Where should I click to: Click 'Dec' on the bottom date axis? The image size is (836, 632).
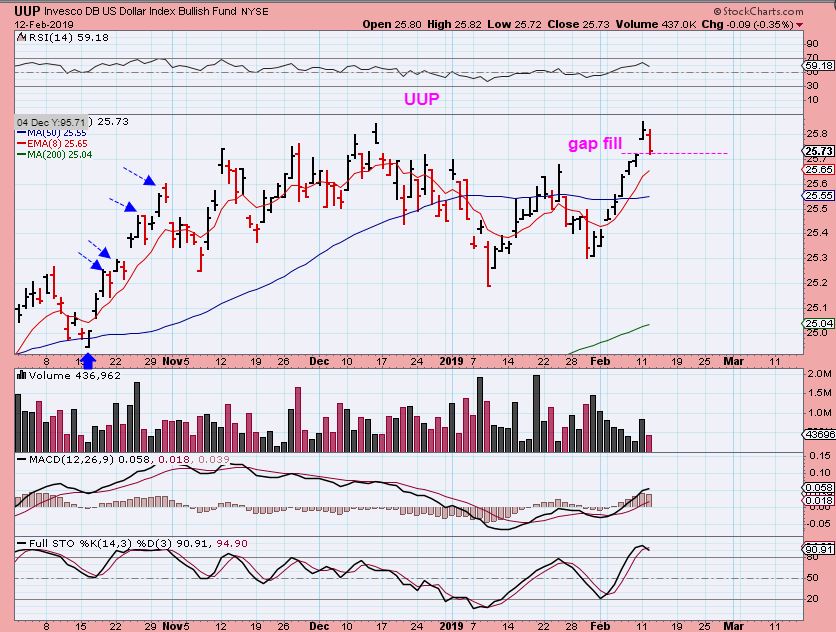coord(319,626)
